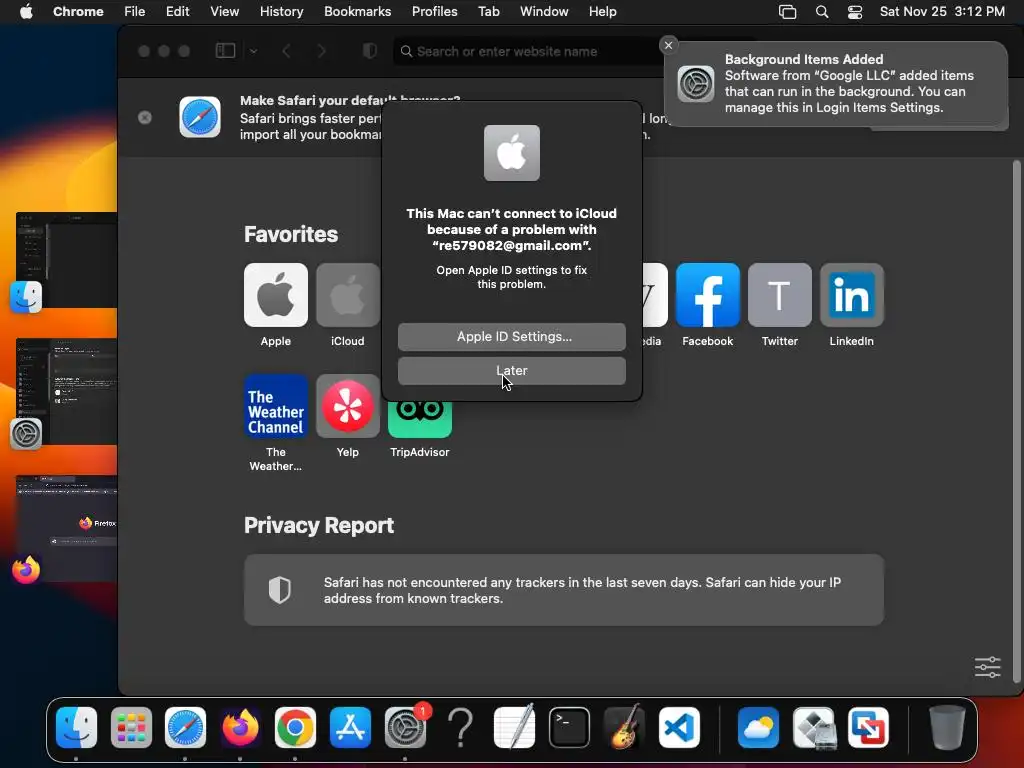Image resolution: width=1024 pixels, height=768 pixels.
Task: Select the Finder window thumbnail in Stage Manager
Action: (67, 259)
